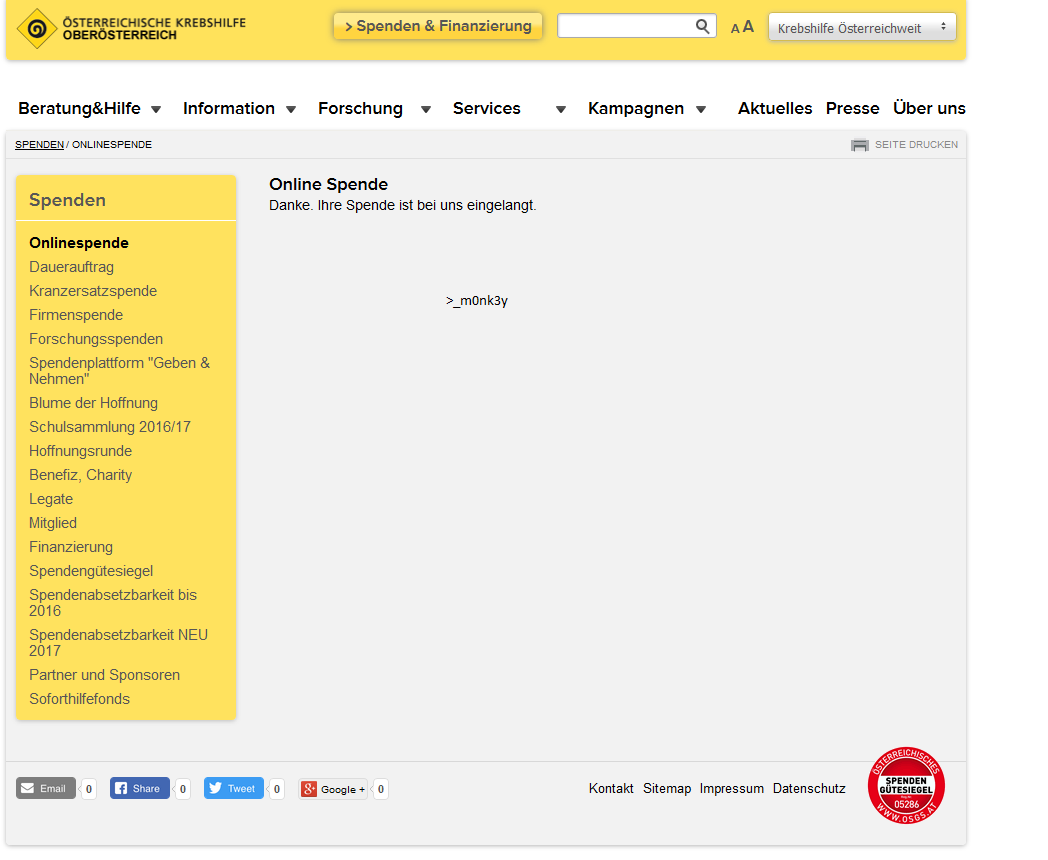The image size is (1048, 860).
Task: Click the Twitter Tweet button
Action: [x=233, y=789]
